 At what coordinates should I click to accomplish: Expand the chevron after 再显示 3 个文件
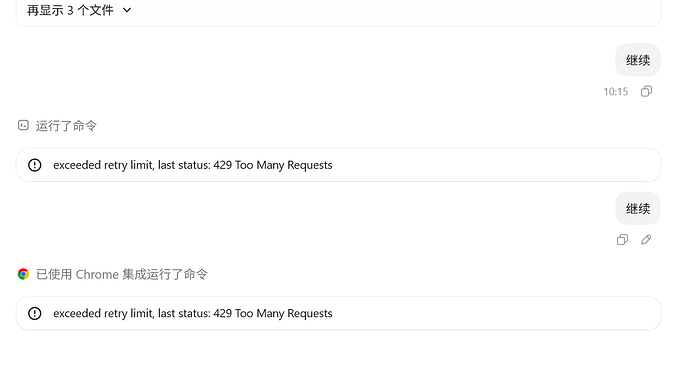click(127, 10)
